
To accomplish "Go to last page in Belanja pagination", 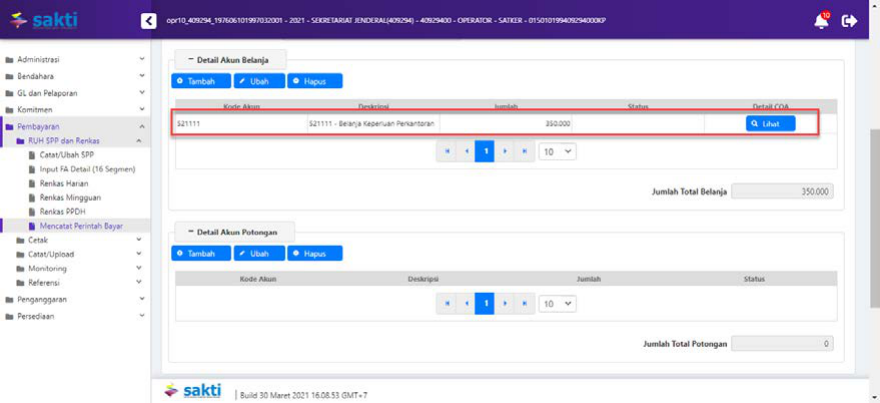I will point(524,152).
